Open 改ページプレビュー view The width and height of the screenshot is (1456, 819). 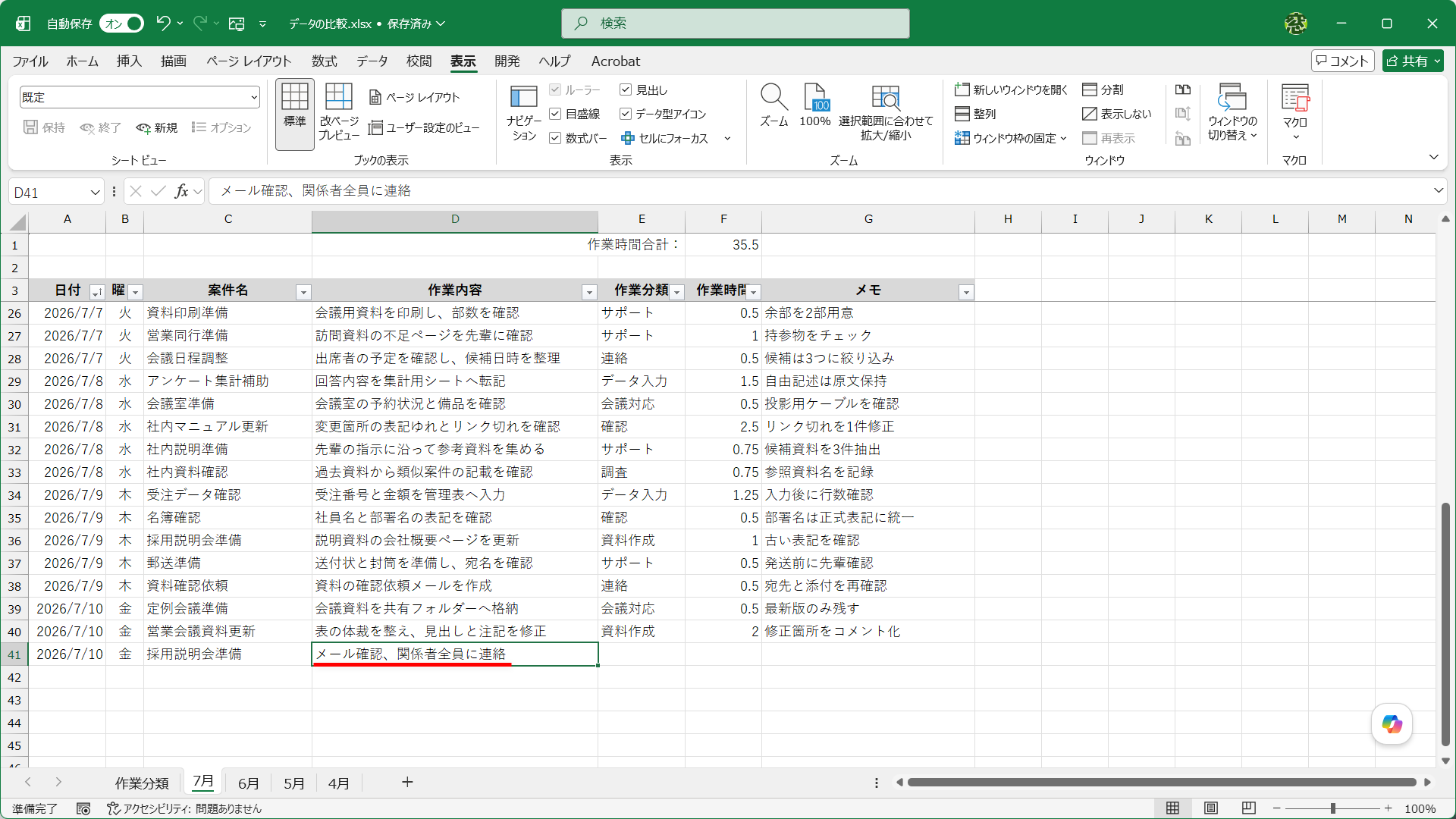point(338,111)
